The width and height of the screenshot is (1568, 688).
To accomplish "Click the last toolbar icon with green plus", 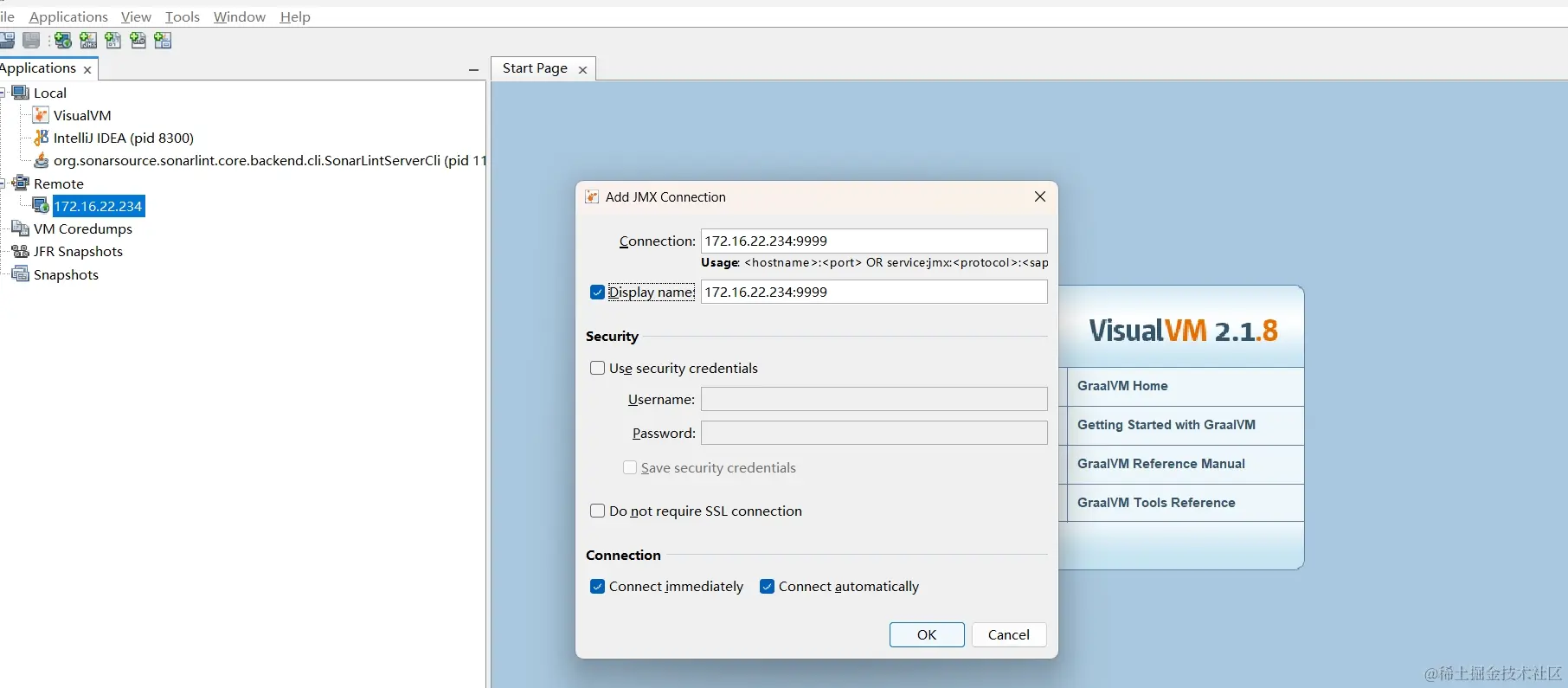I will [x=163, y=41].
